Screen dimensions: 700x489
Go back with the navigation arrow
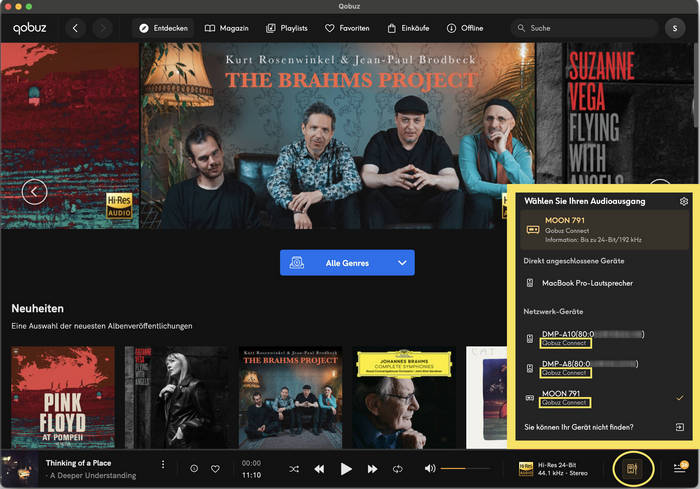75,28
